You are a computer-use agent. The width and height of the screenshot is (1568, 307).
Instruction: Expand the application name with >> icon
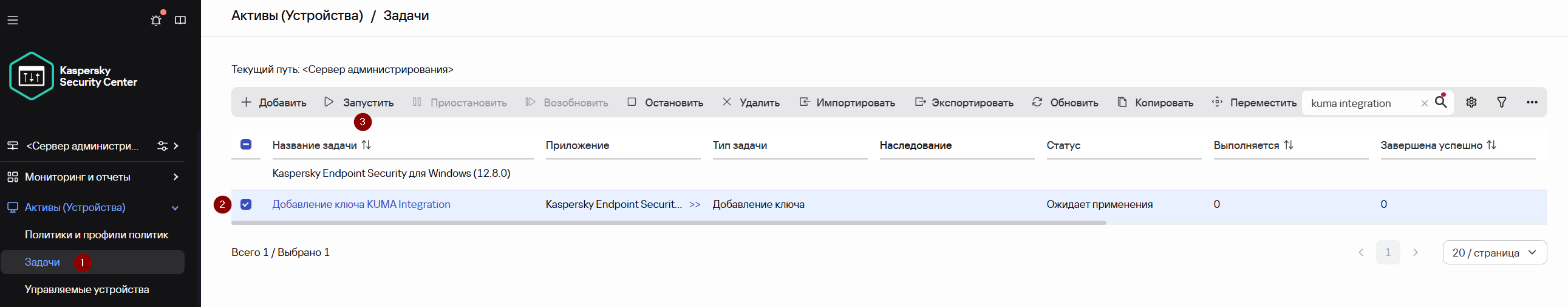coord(695,205)
